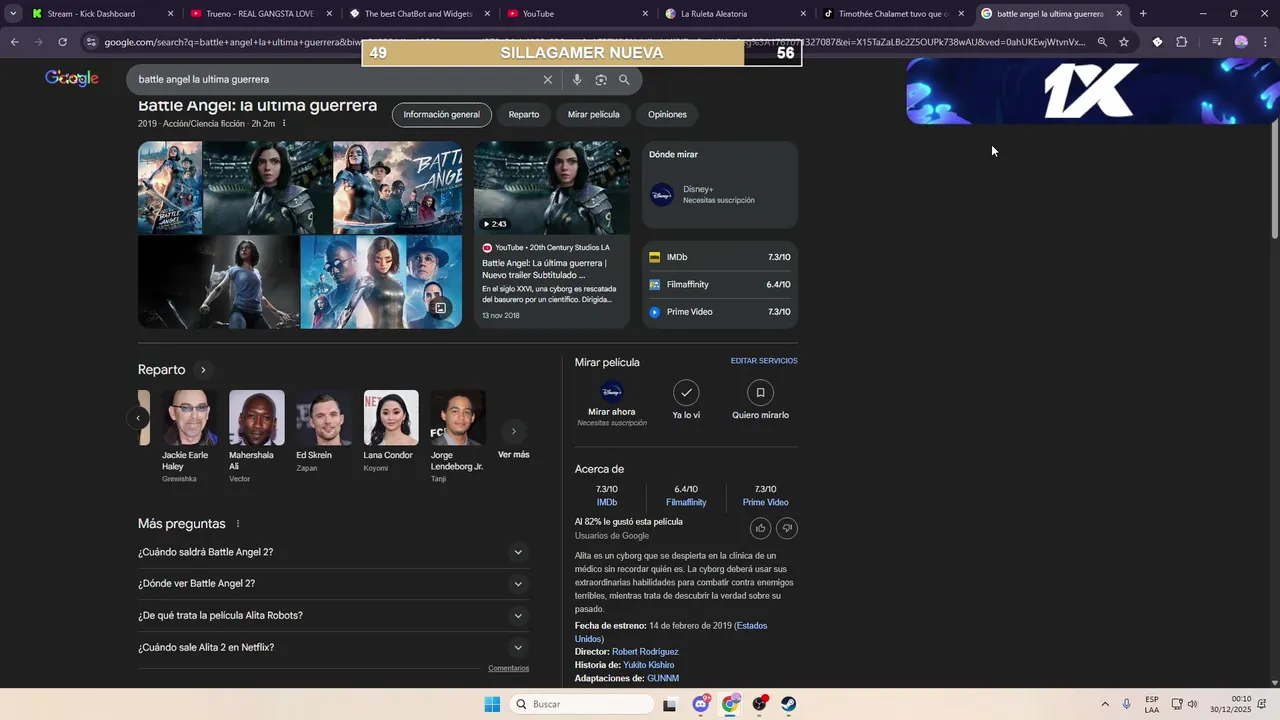Select the Opiniones tab
This screenshot has height=720, width=1280.
point(667,115)
